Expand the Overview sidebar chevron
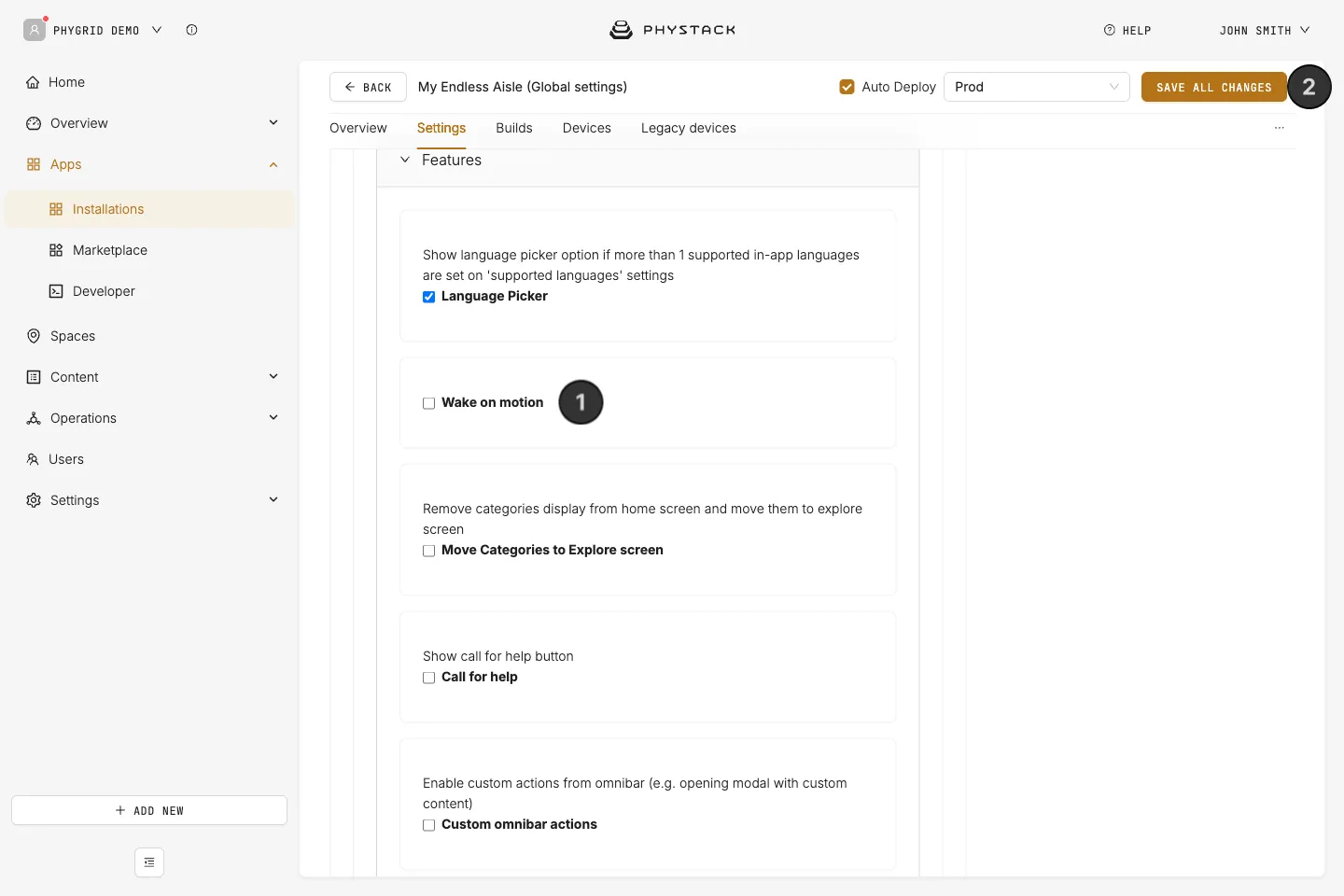Screen dimensions: 1344x896 click(273, 122)
